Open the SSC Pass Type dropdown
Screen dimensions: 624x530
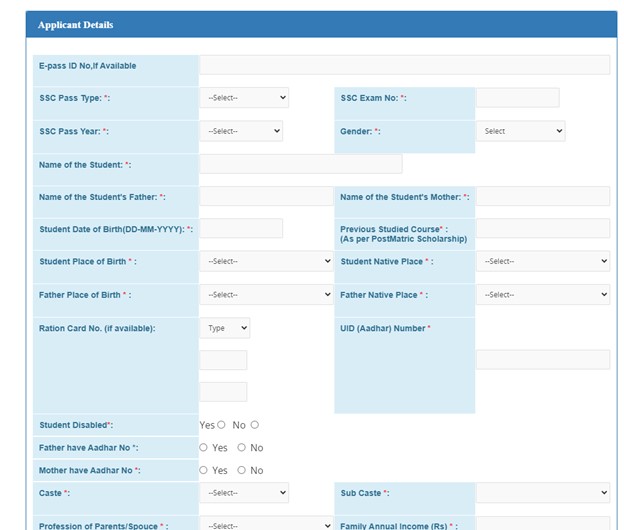[244, 97]
